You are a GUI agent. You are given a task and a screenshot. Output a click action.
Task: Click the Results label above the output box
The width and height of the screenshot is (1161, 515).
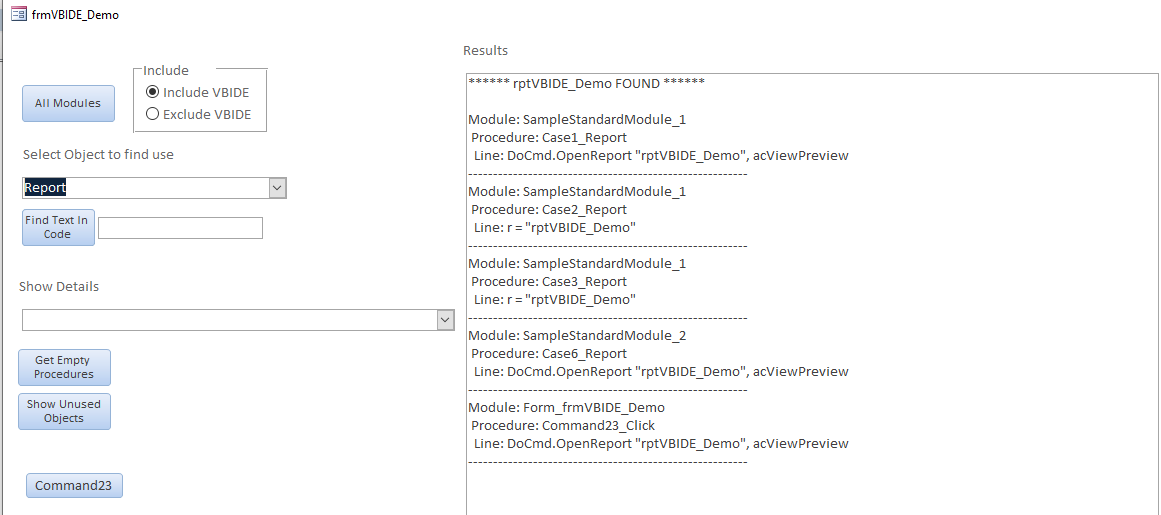485,51
